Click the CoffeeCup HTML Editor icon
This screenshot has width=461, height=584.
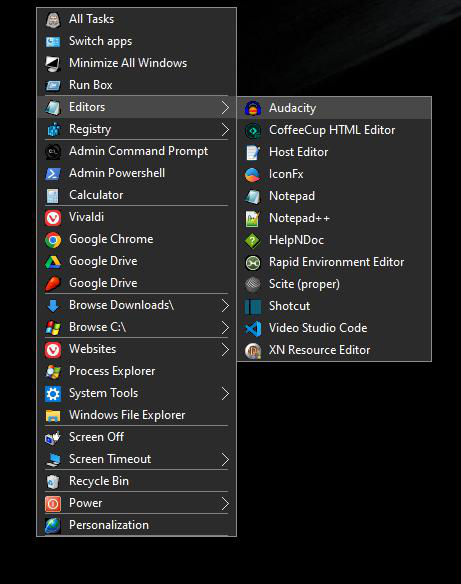coord(253,130)
